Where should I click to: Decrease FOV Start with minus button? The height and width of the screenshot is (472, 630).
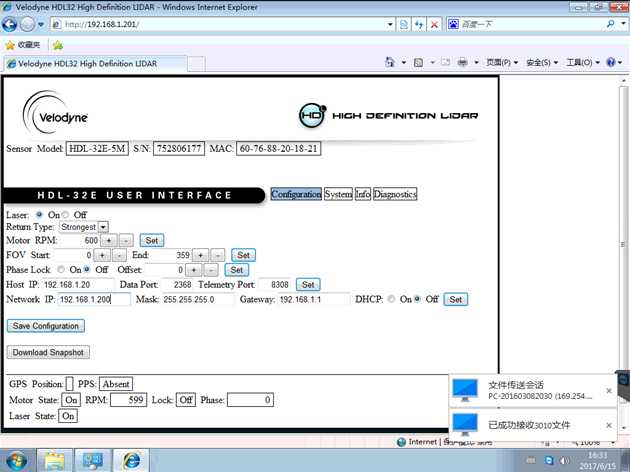coord(120,255)
